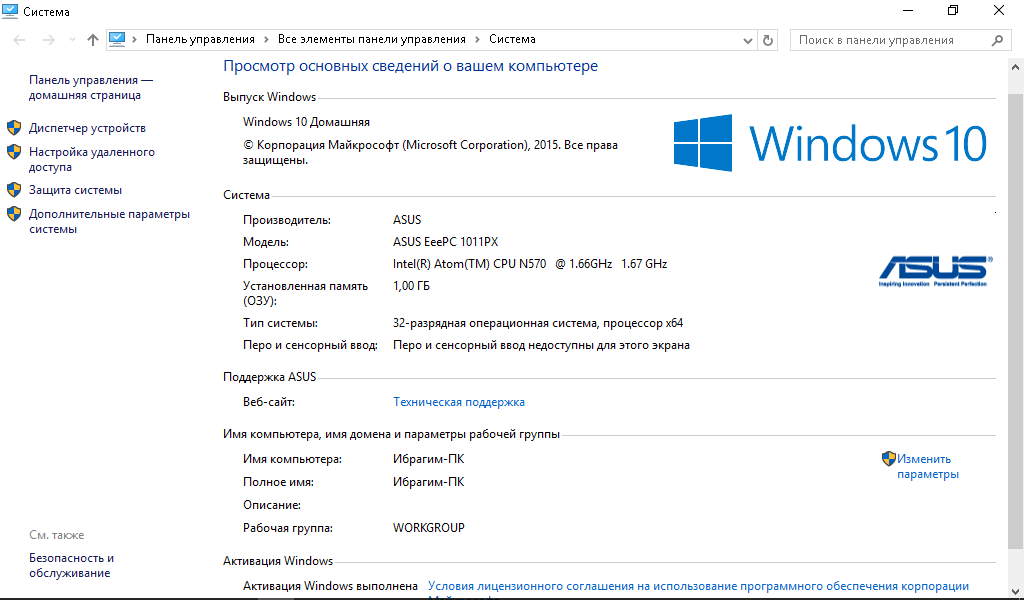Viewport: 1024px width, 600px height.
Task: Open 'Защита системы' link
Action: click(x=75, y=190)
